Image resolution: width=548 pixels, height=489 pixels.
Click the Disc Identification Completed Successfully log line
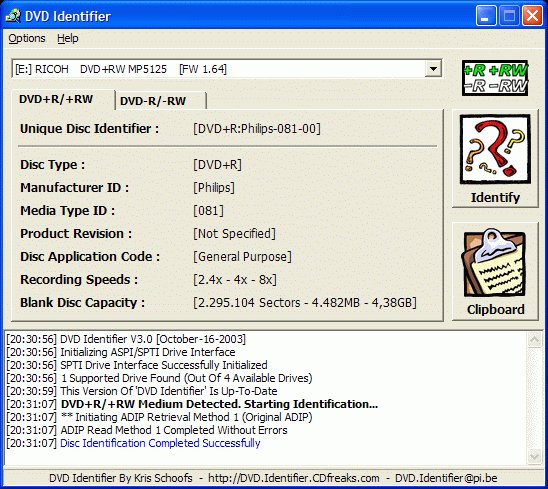pos(160,443)
